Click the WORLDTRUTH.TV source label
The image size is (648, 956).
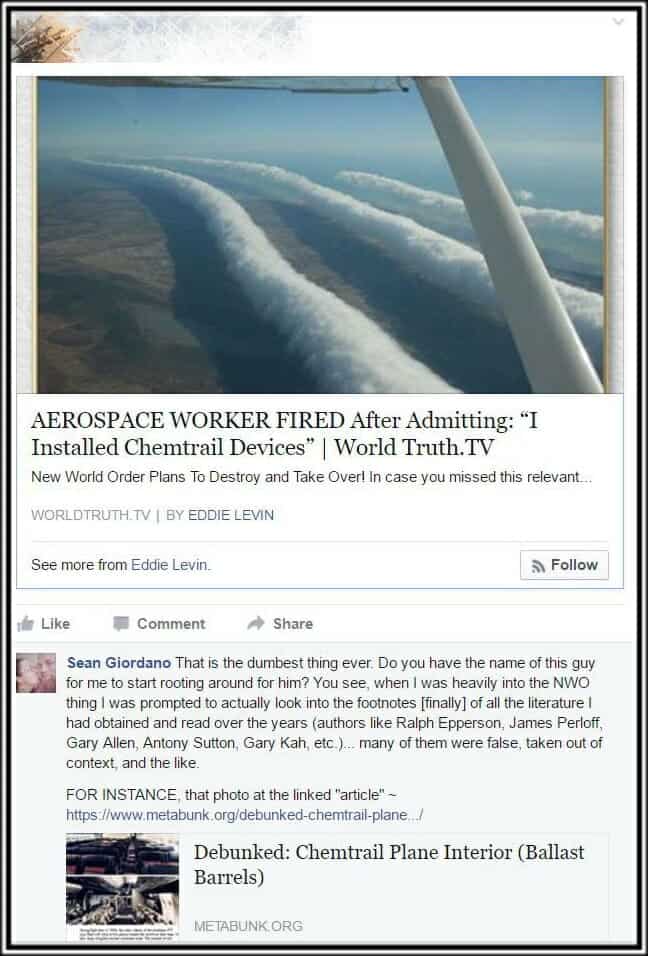[x=90, y=515]
